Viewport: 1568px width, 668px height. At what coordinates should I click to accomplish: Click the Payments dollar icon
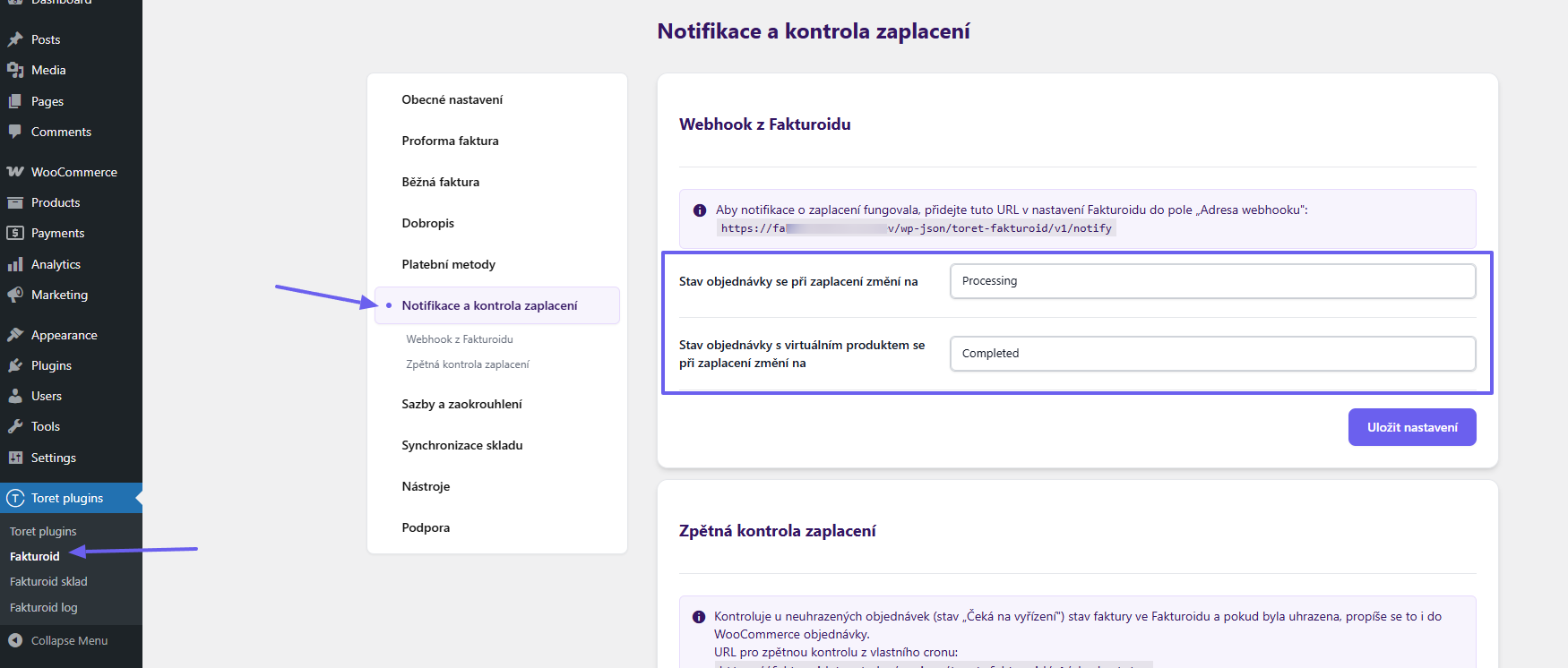(15, 233)
